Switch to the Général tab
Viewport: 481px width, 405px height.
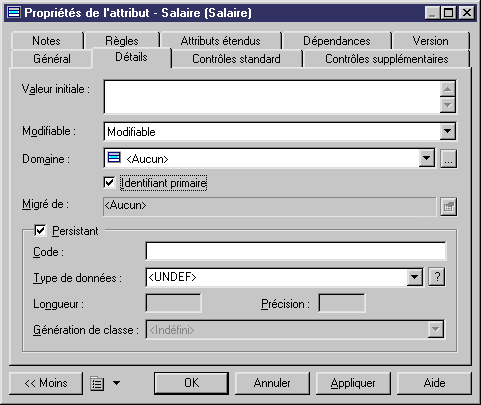(x=52, y=59)
